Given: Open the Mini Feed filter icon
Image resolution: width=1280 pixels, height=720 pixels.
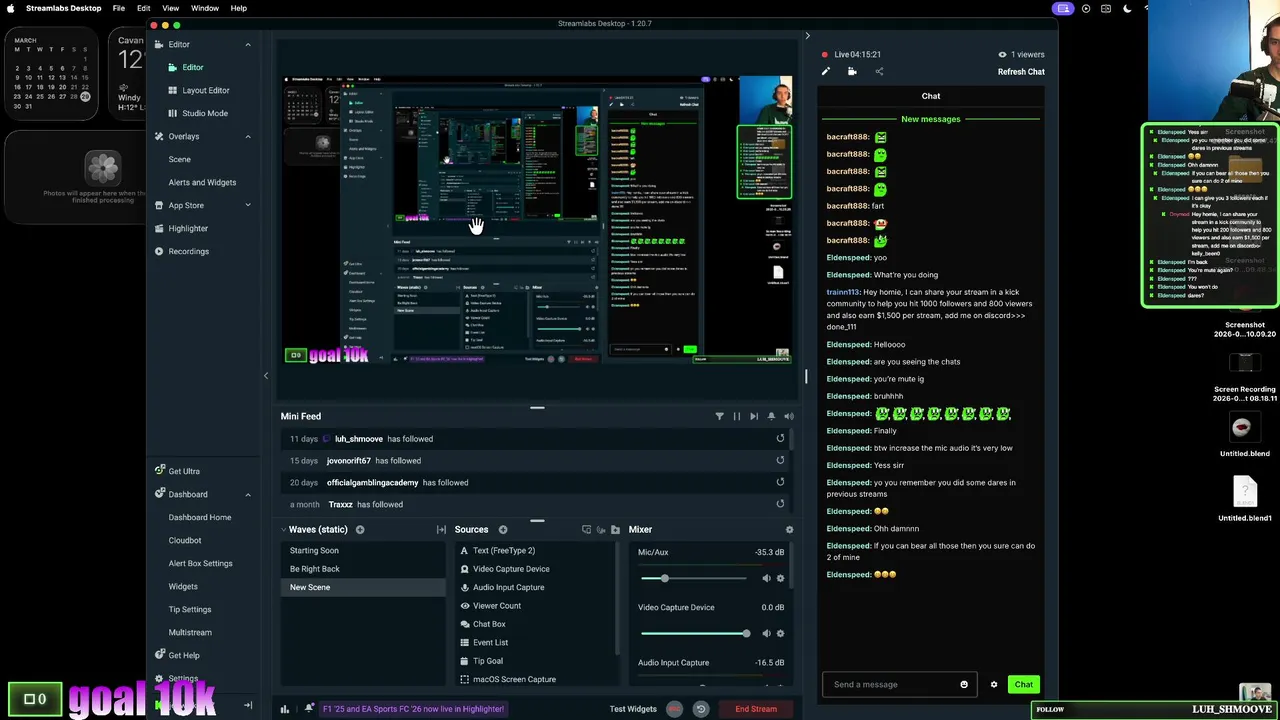Looking at the screenshot, I should [x=719, y=416].
